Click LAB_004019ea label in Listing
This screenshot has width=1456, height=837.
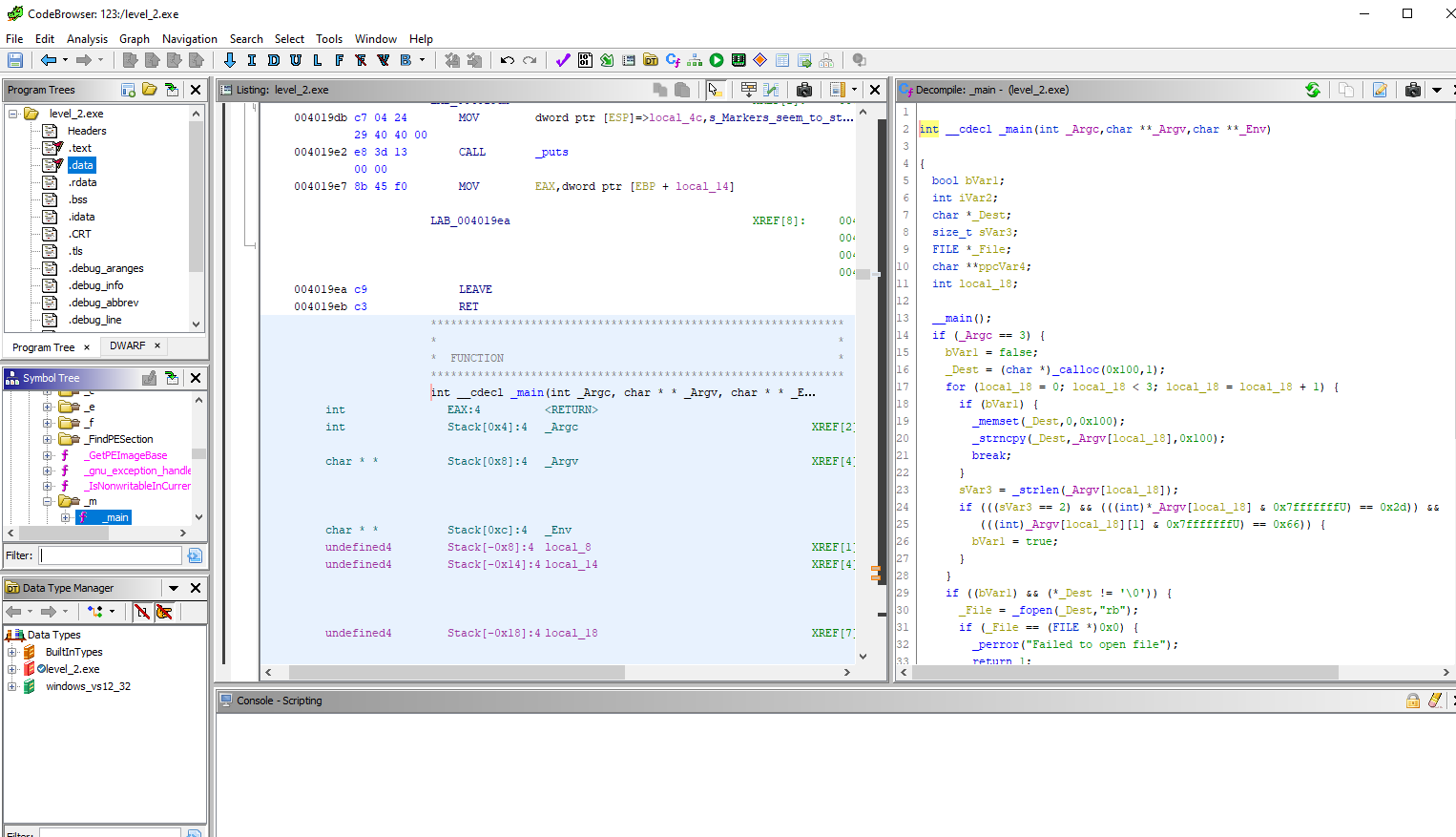point(469,220)
